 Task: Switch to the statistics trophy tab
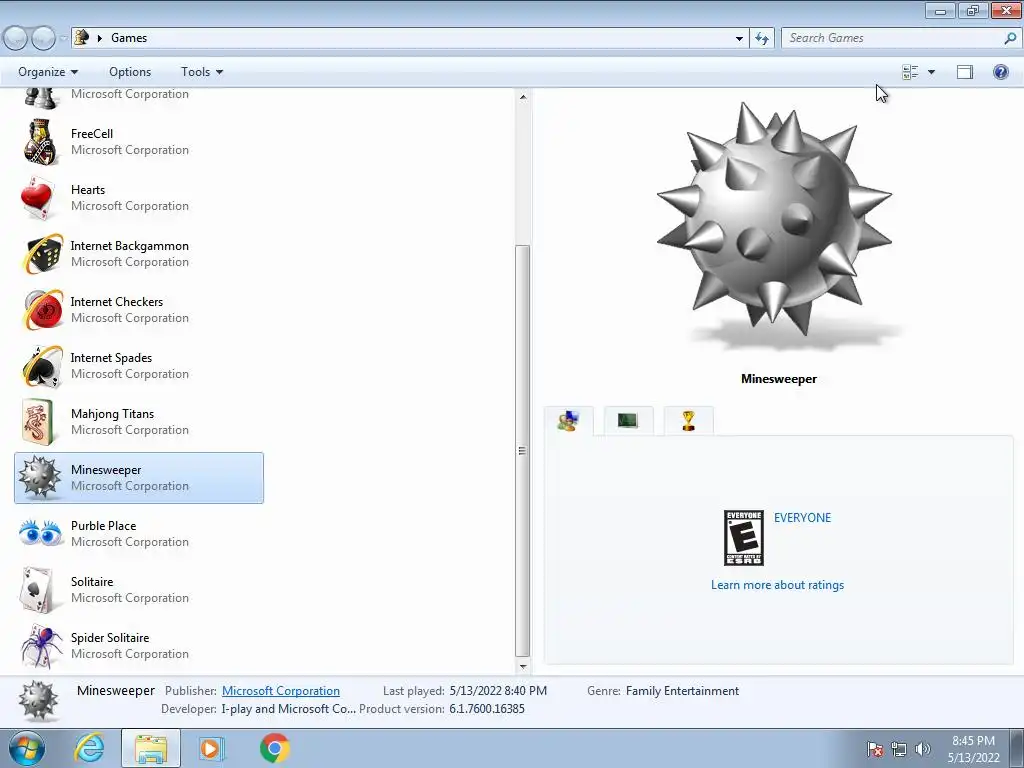(688, 421)
